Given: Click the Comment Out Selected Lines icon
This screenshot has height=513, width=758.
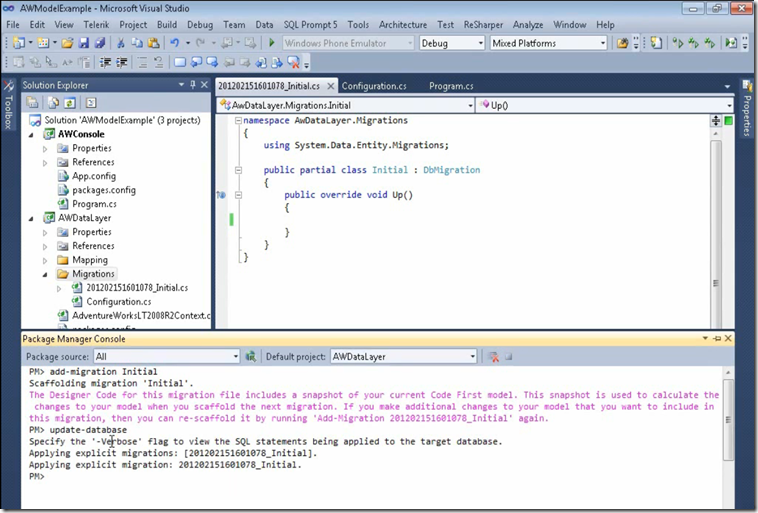Looking at the screenshot, I should click(x=143, y=62).
